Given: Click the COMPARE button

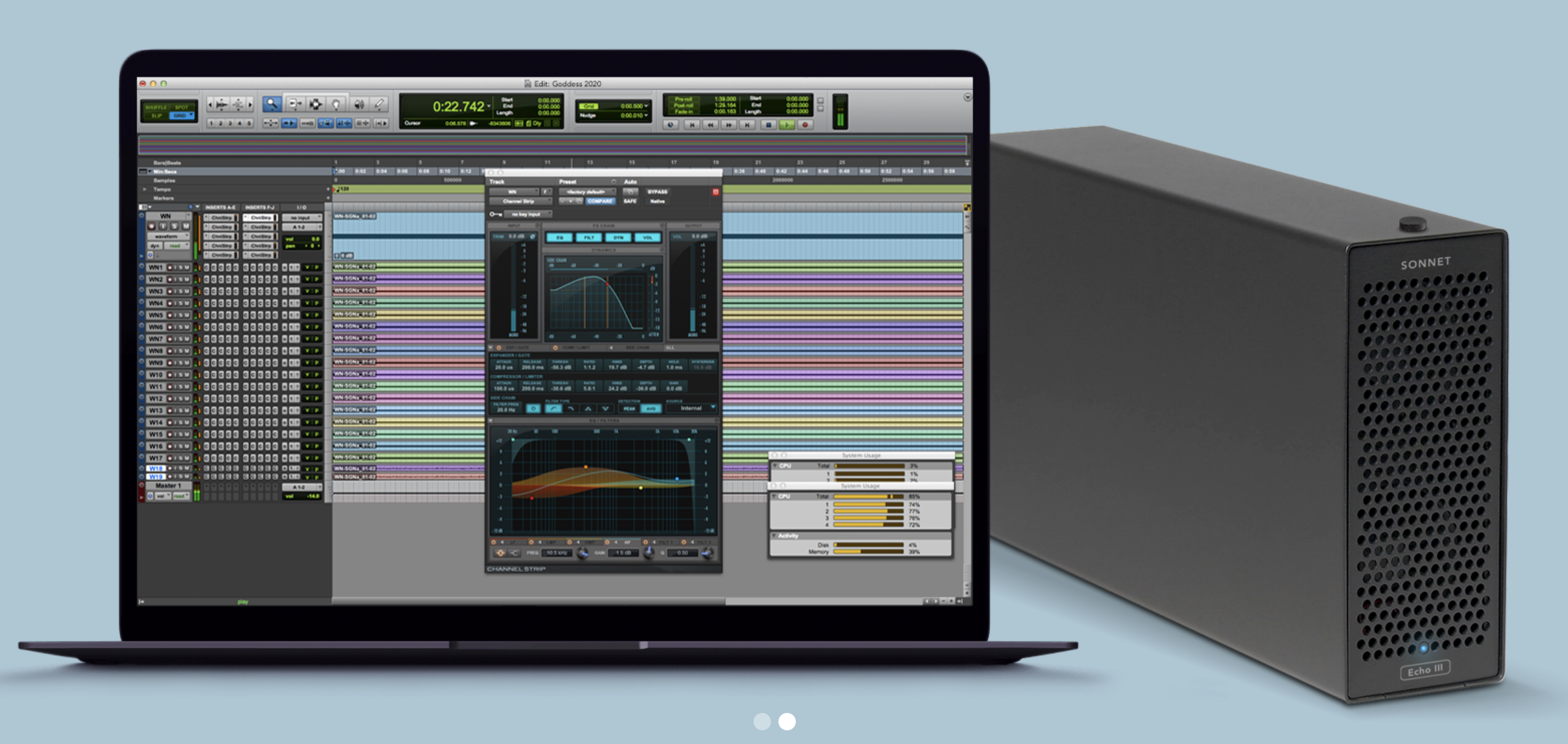Looking at the screenshot, I should tap(600, 201).
